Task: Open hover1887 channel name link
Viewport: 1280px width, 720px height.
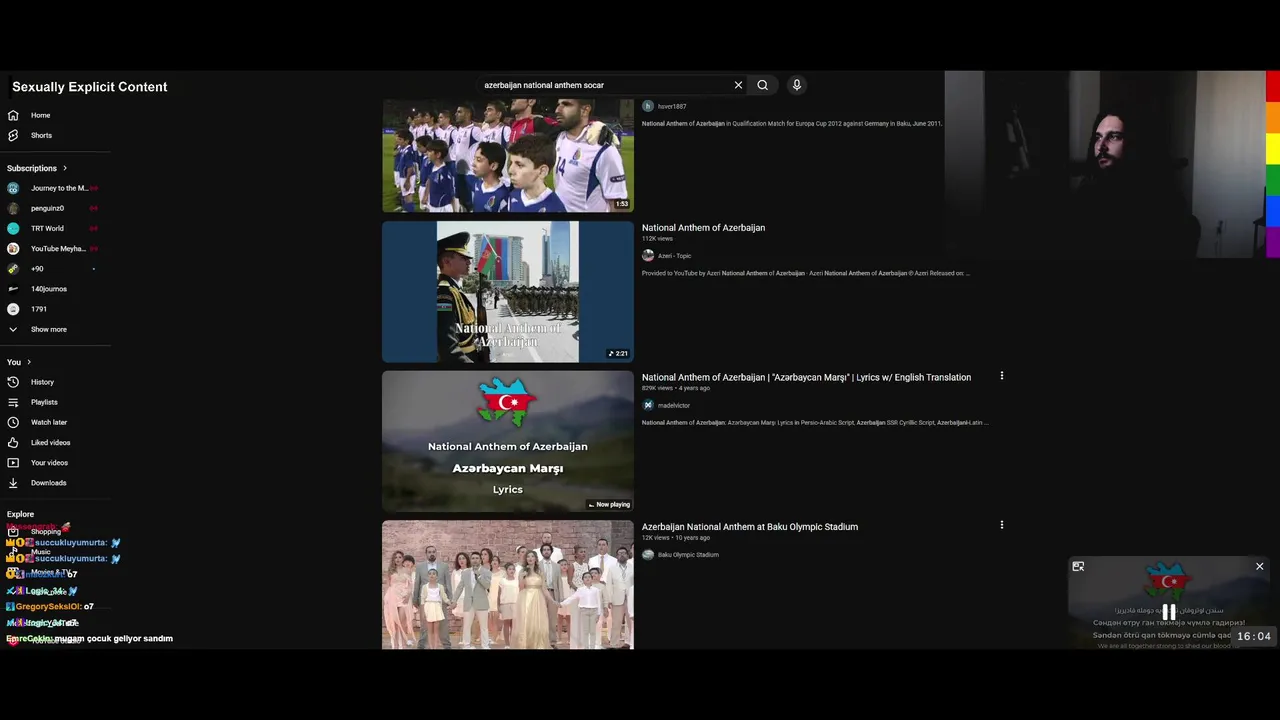Action: point(672,106)
